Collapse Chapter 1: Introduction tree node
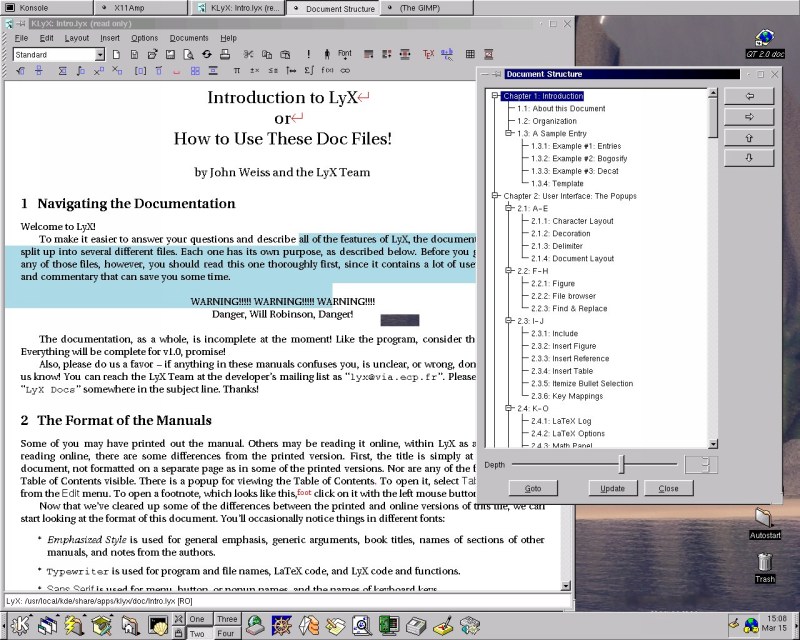 [x=495, y=96]
